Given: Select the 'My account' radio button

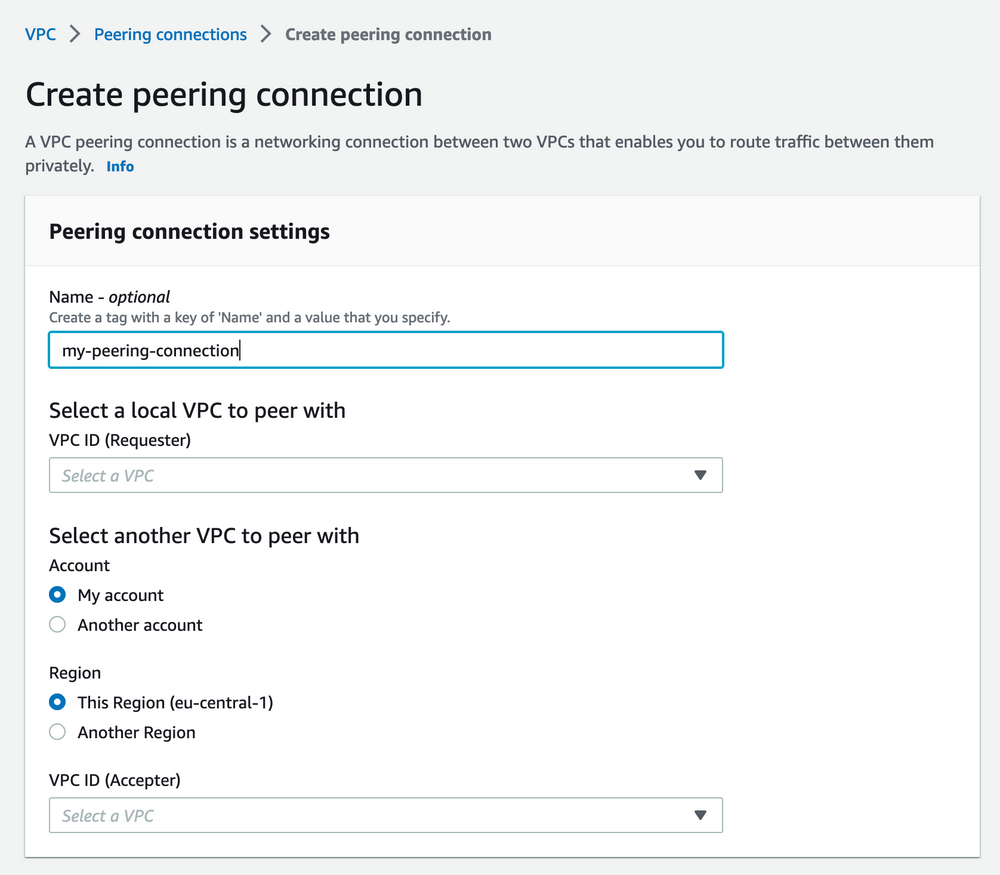Looking at the screenshot, I should click(x=57, y=594).
